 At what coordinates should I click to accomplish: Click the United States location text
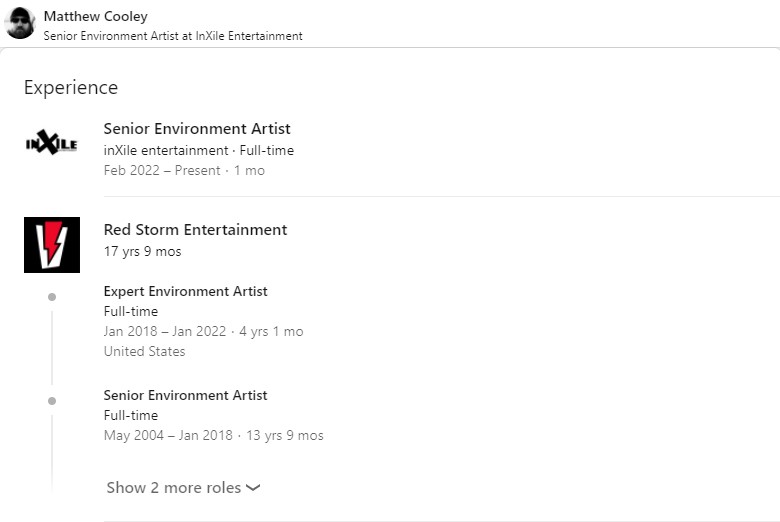(144, 351)
